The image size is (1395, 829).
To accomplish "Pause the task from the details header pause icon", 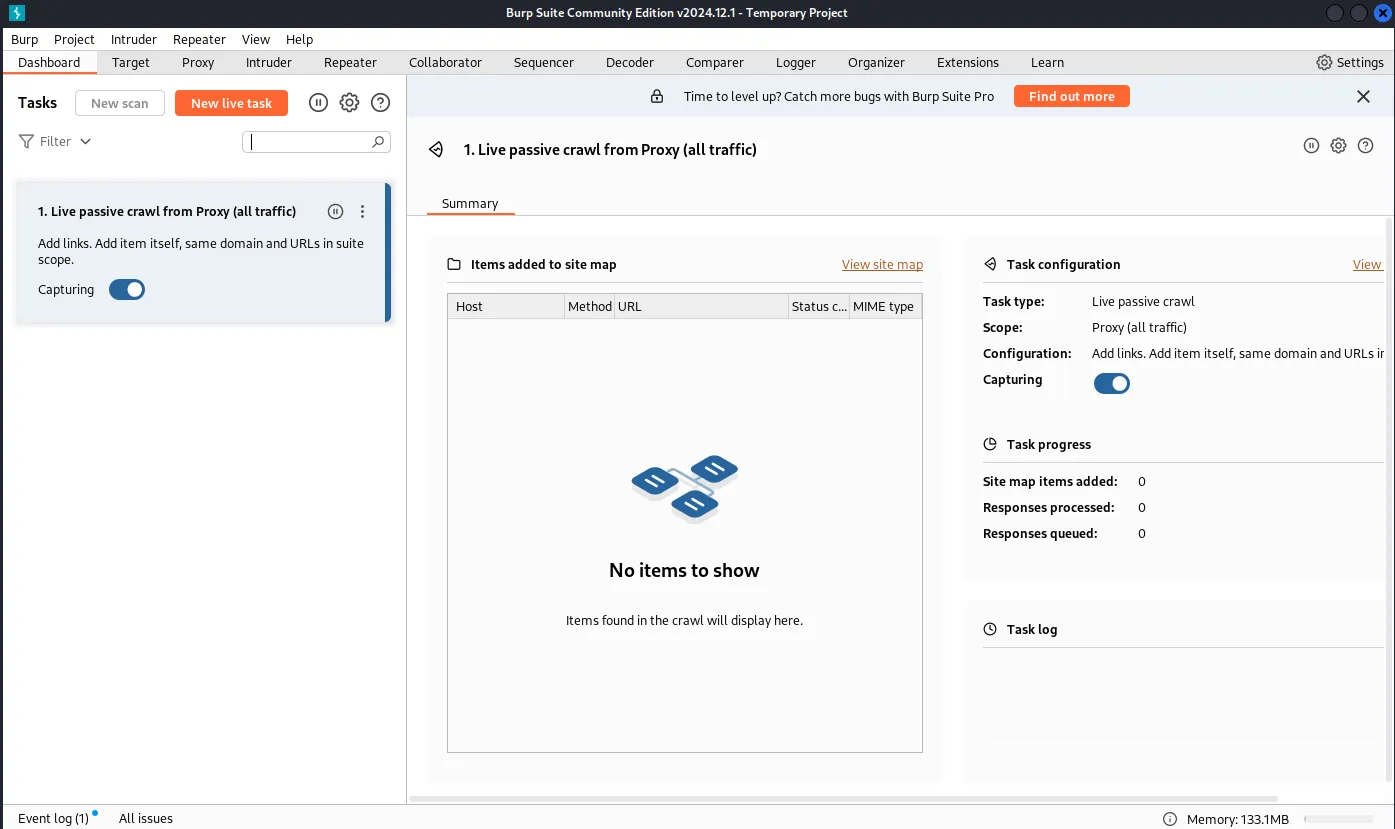I will click(1311, 146).
